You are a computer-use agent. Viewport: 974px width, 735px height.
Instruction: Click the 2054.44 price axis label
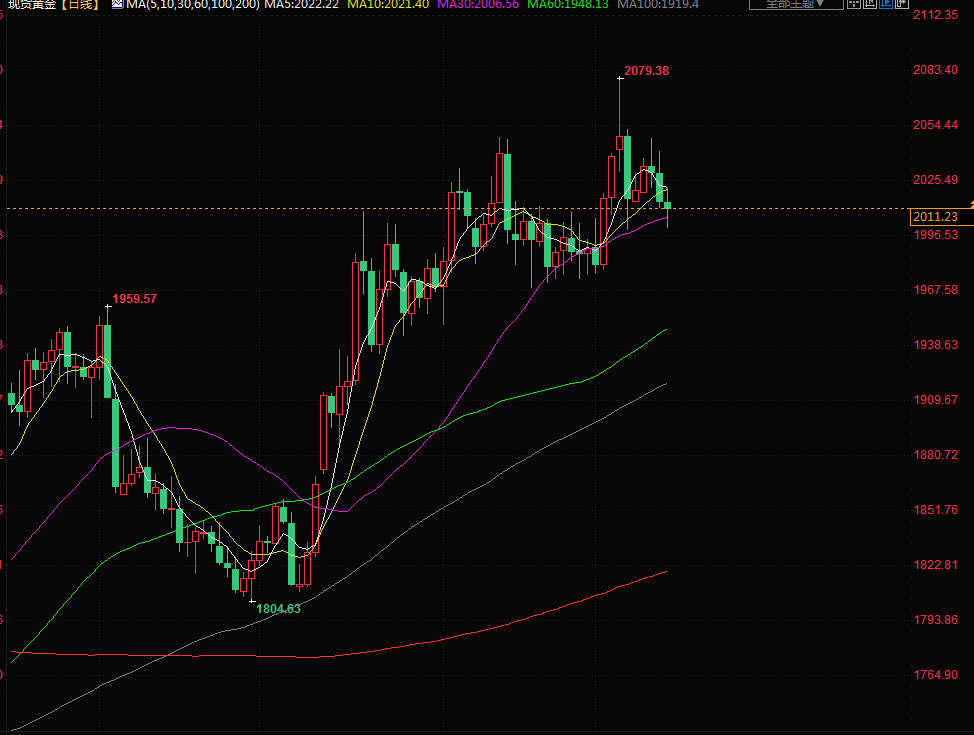[935, 125]
